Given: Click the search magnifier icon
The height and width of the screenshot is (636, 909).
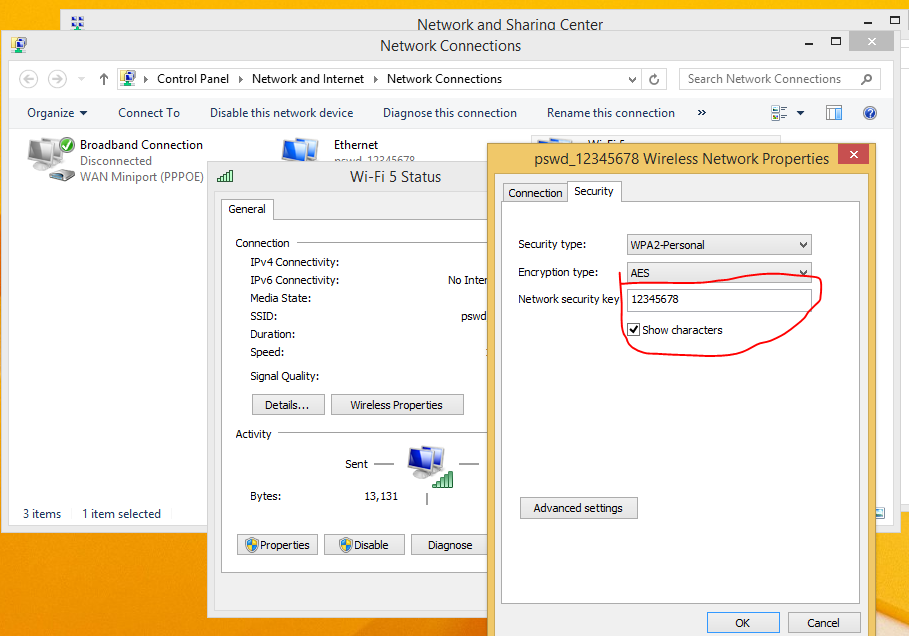Looking at the screenshot, I should pos(867,78).
